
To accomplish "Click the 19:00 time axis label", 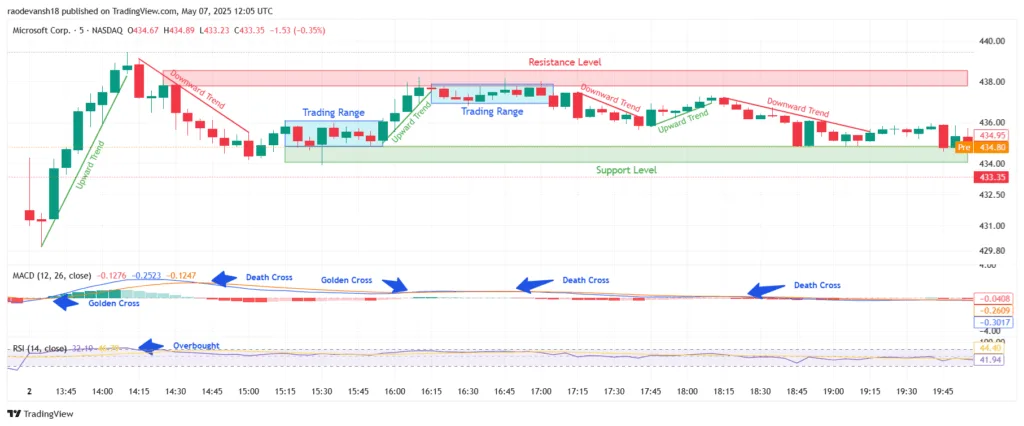I will [x=833, y=391].
